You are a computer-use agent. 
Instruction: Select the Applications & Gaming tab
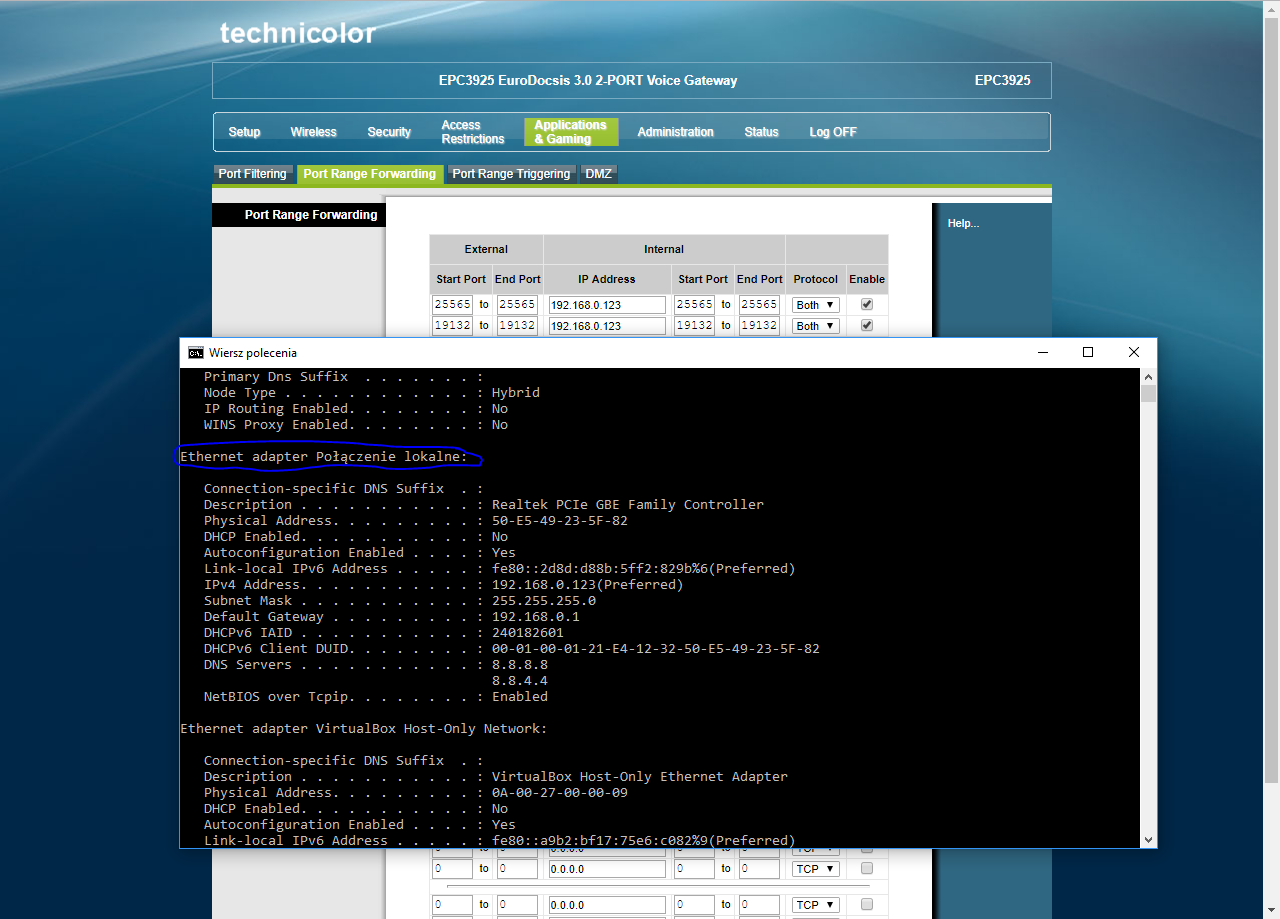point(571,132)
